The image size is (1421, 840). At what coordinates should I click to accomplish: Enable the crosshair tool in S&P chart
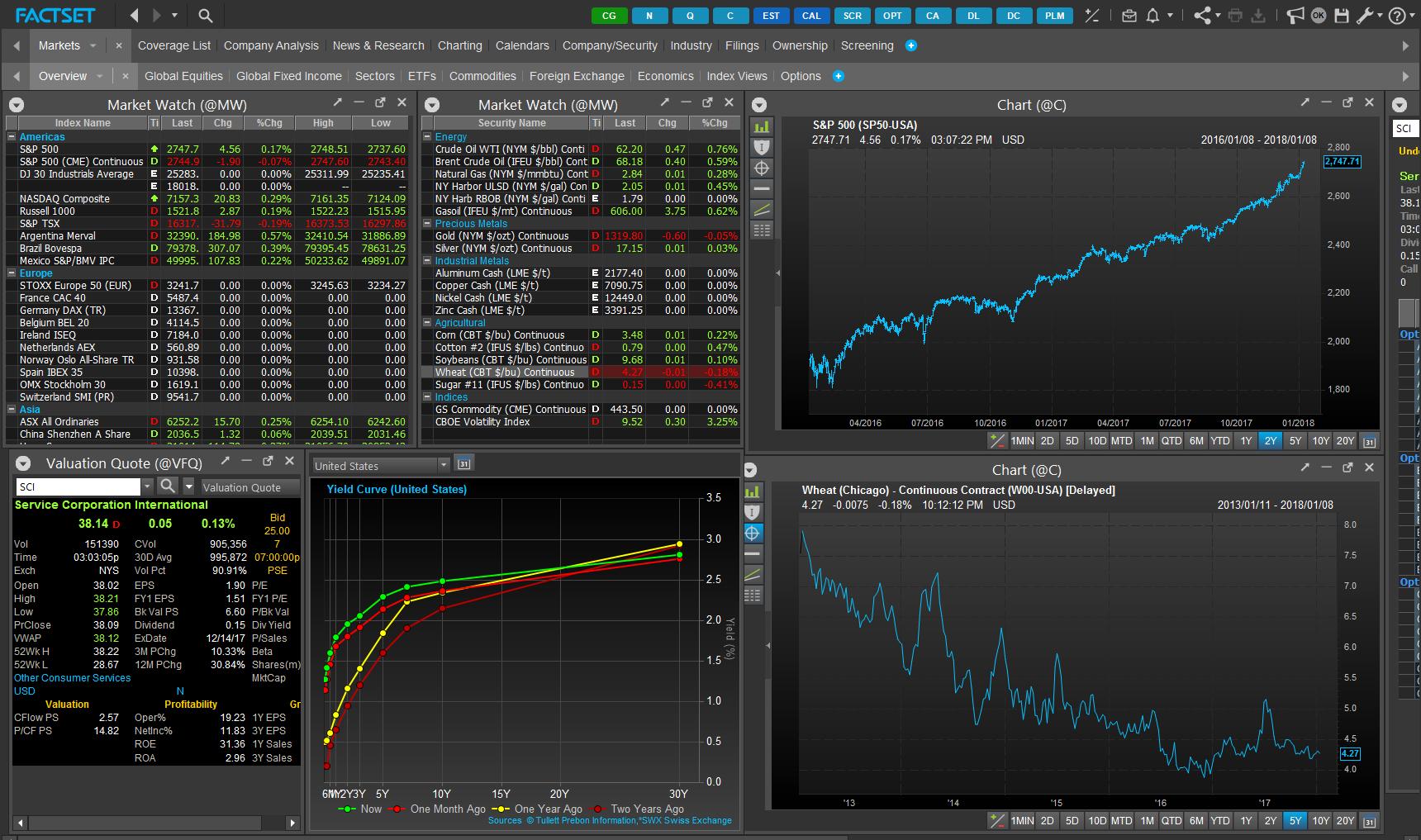coord(762,168)
